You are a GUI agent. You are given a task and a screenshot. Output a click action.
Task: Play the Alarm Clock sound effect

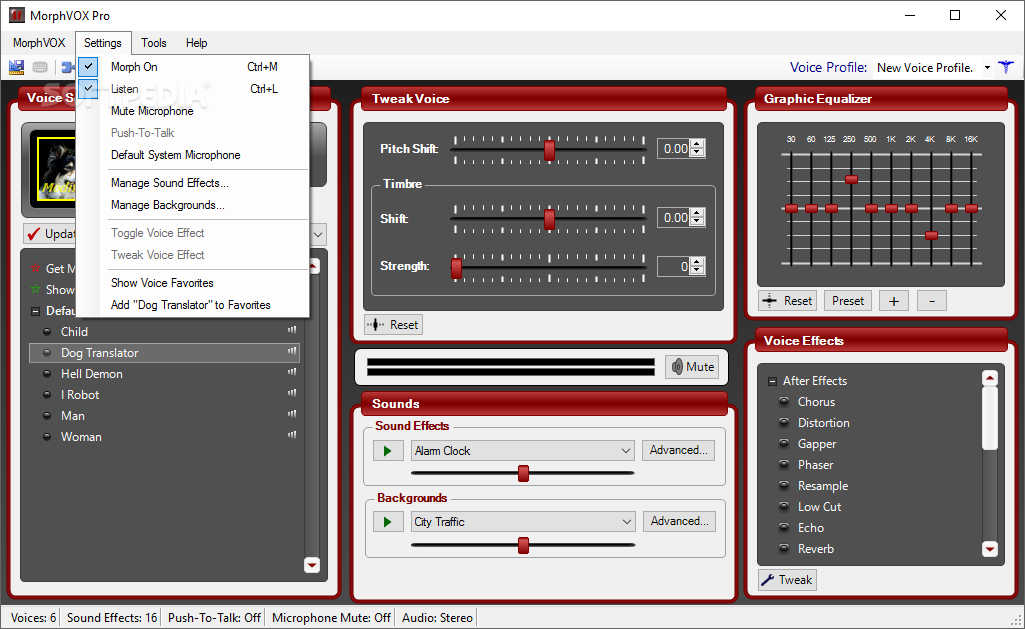(x=388, y=450)
